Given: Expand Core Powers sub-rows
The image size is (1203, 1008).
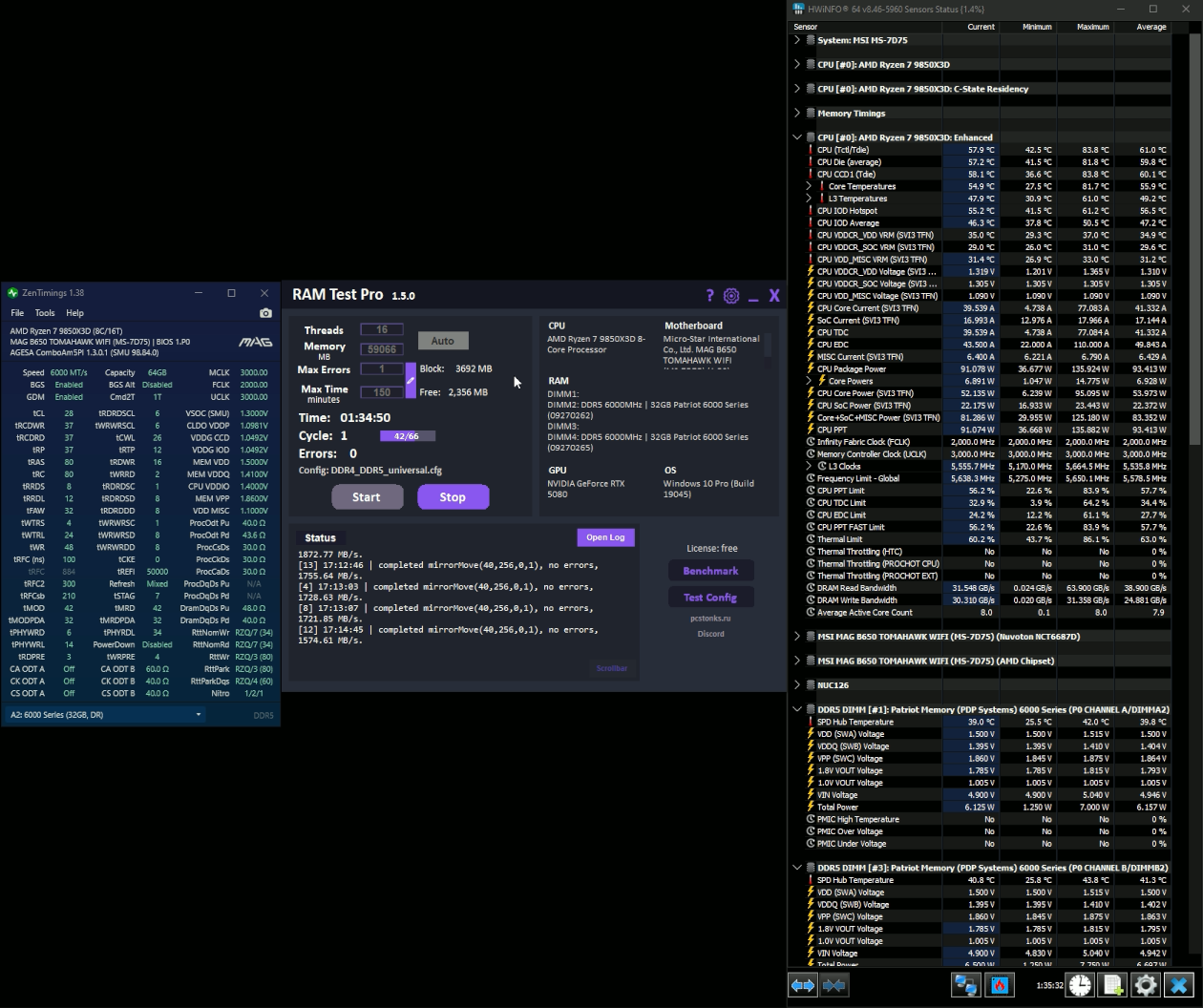Looking at the screenshot, I should tap(809, 381).
